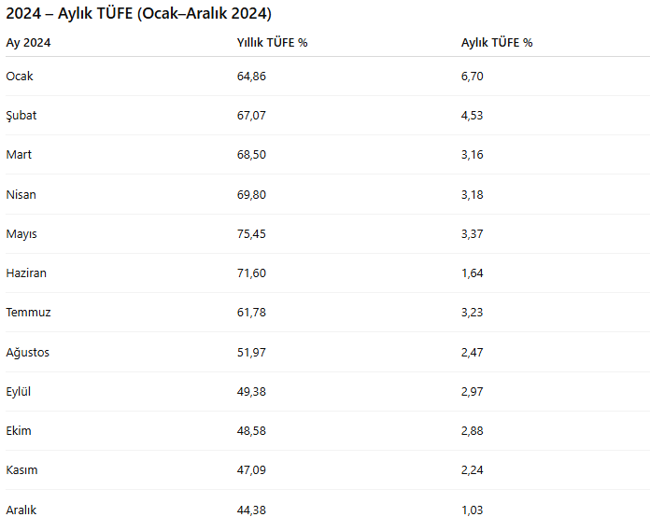Click the 'Ağustos' month cell
Image resolution: width=650 pixels, height=531 pixels.
click(27, 352)
